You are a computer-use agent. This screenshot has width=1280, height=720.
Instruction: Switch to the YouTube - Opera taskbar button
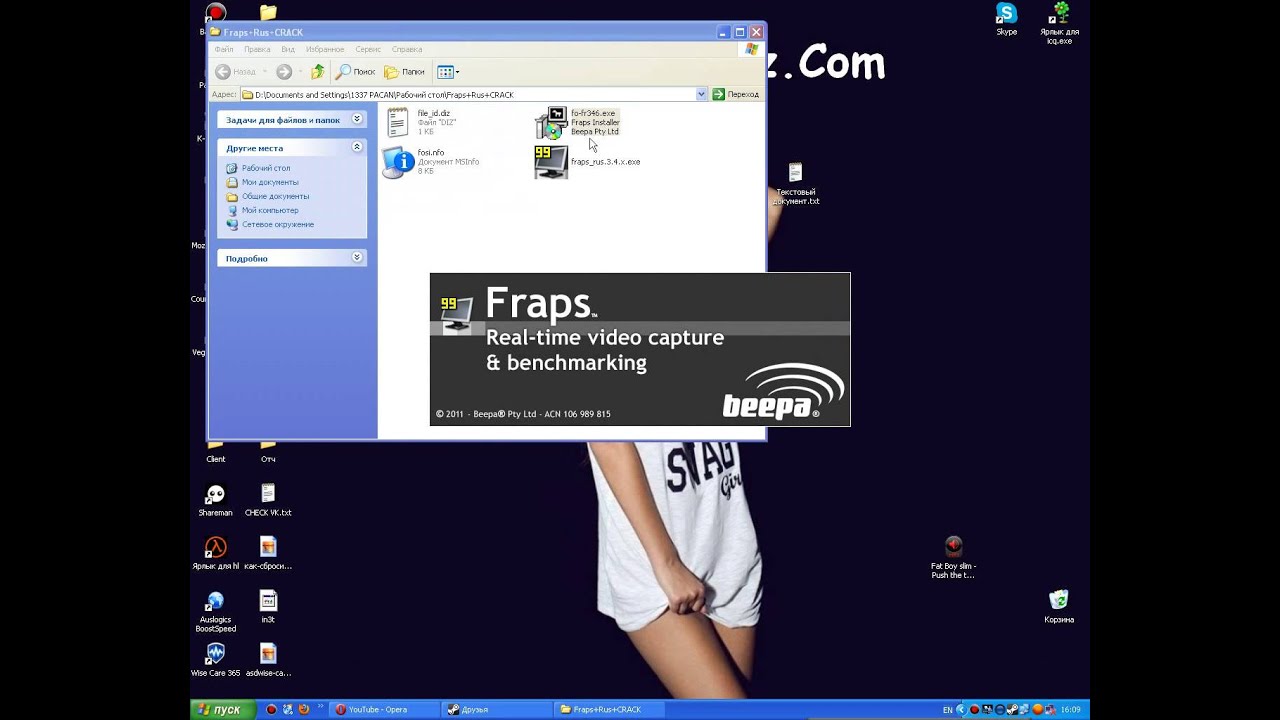click(384, 710)
